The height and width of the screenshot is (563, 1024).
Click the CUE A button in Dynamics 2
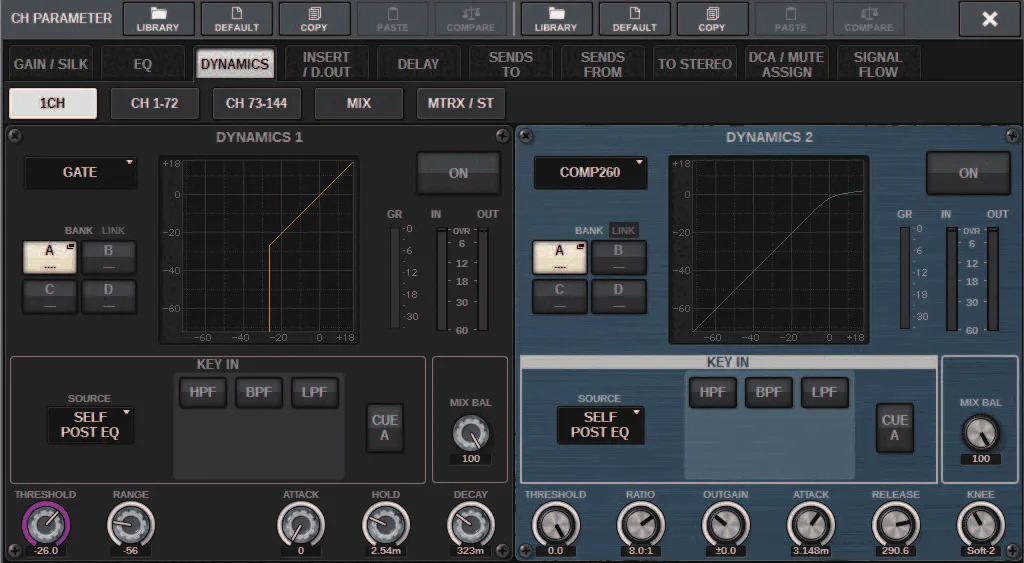pyautogui.click(x=895, y=428)
